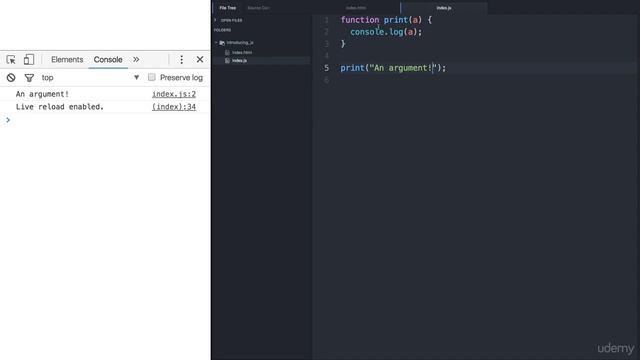Open the index.html editor tab

(x=356, y=8)
